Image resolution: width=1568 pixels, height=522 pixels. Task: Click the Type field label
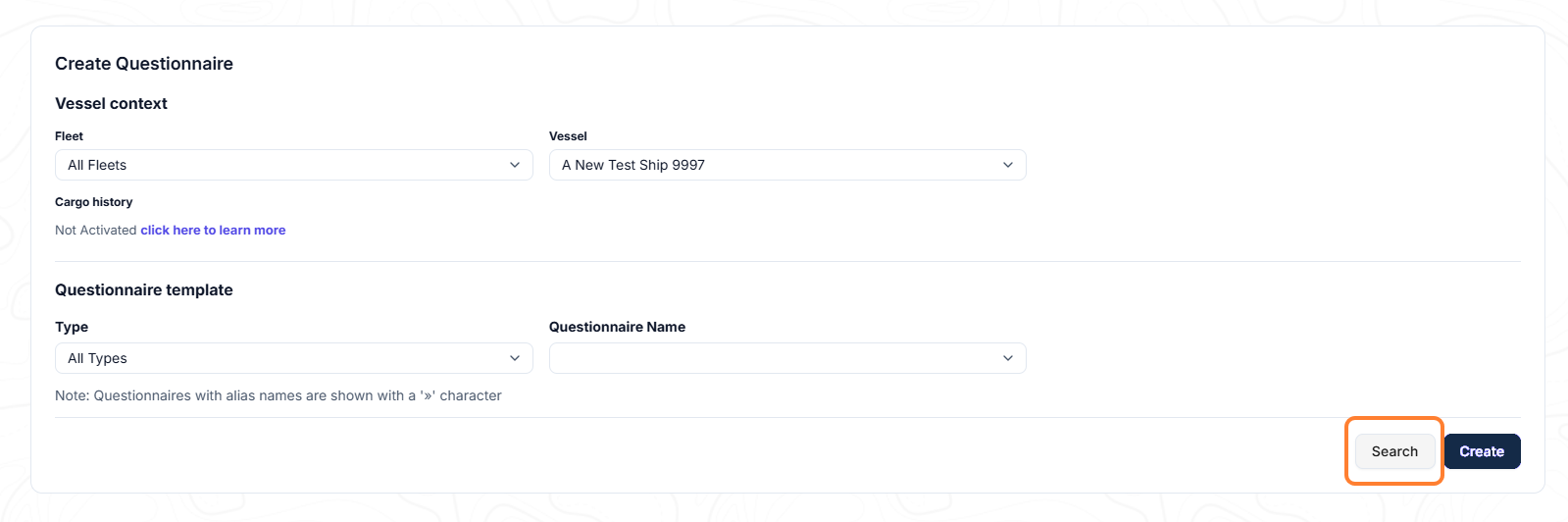72,327
